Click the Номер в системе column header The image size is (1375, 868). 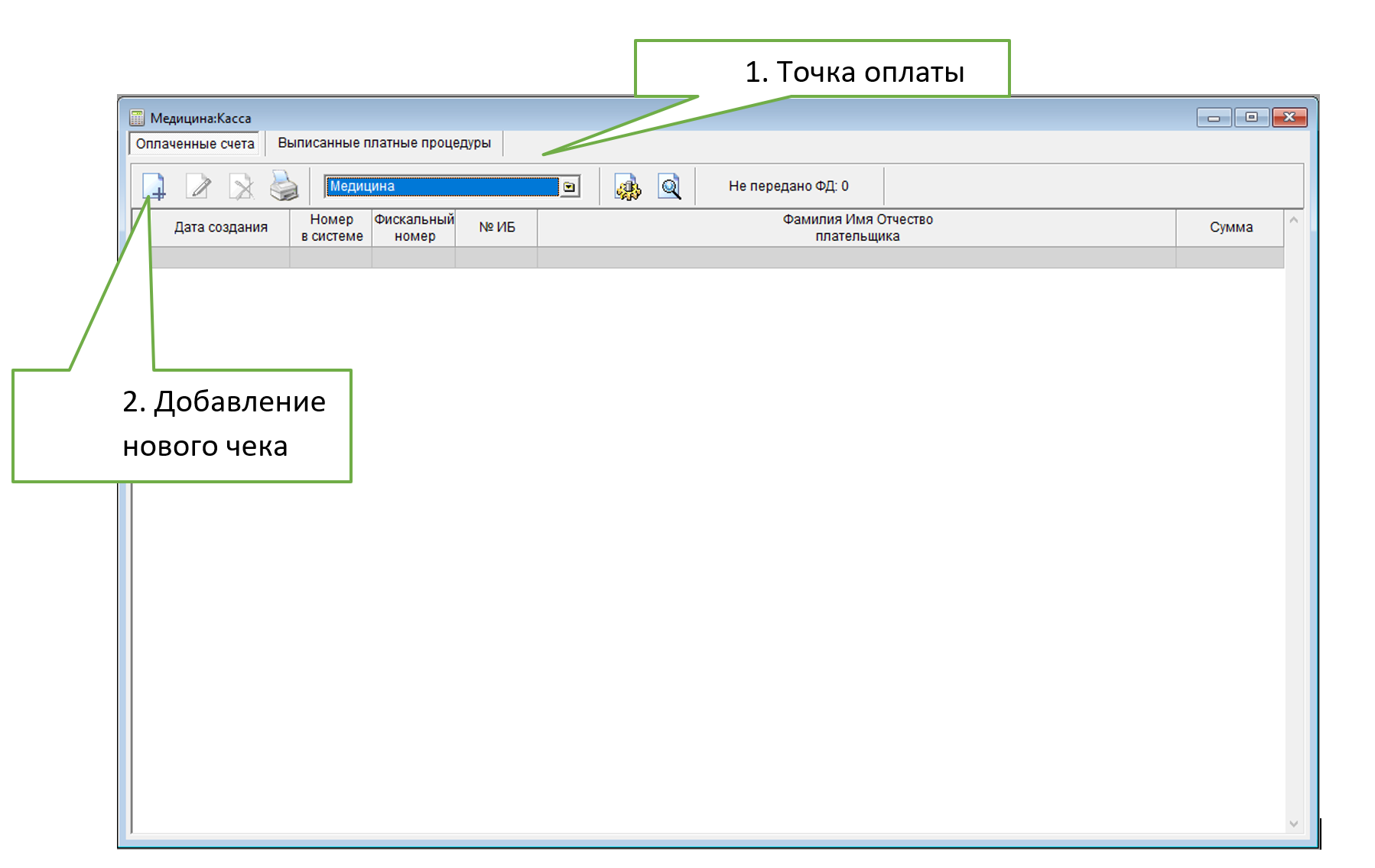click(x=331, y=228)
